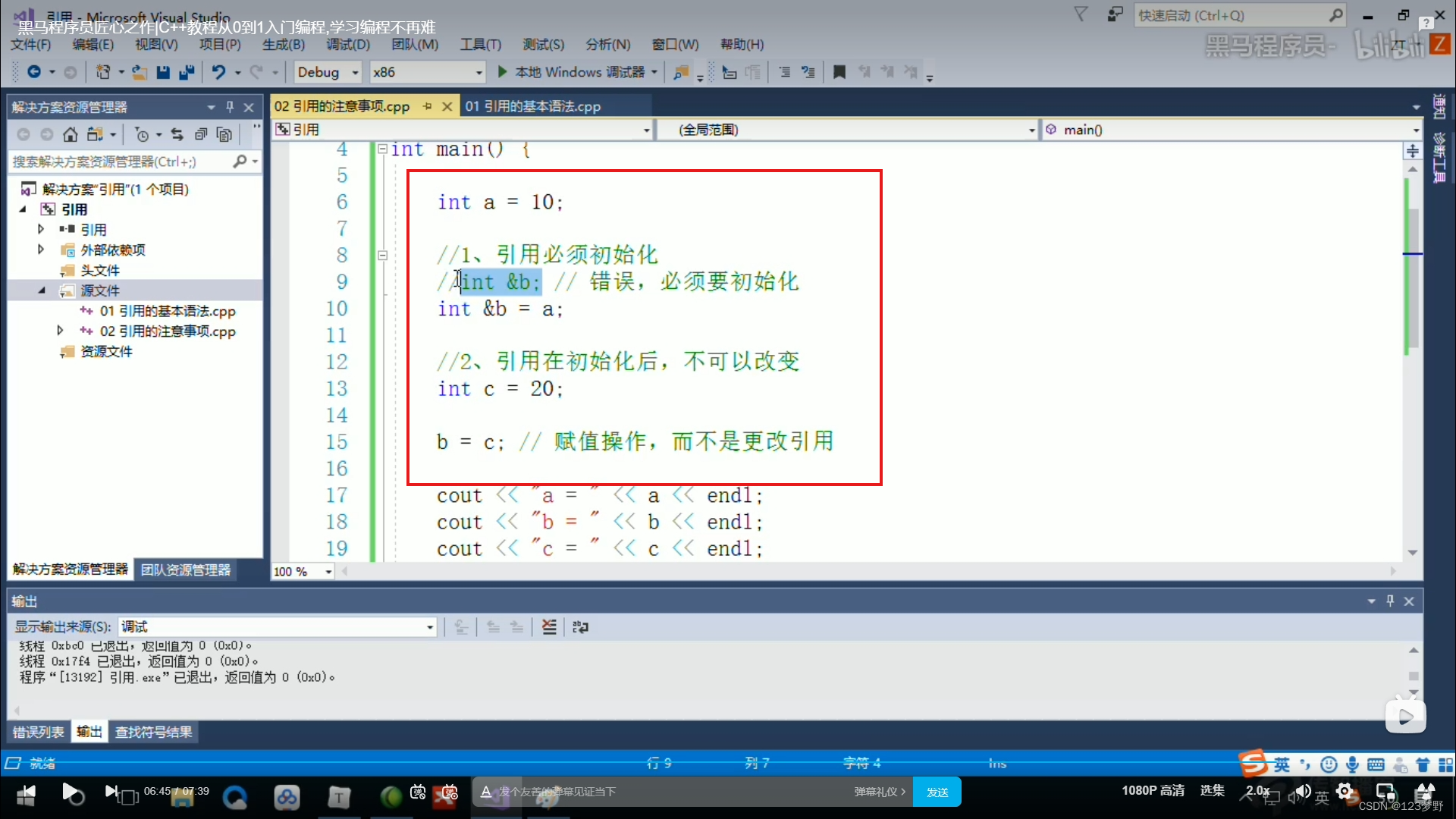Open the (全局范围) scope dropdown
1456x819 pixels.
[x=847, y=130]
